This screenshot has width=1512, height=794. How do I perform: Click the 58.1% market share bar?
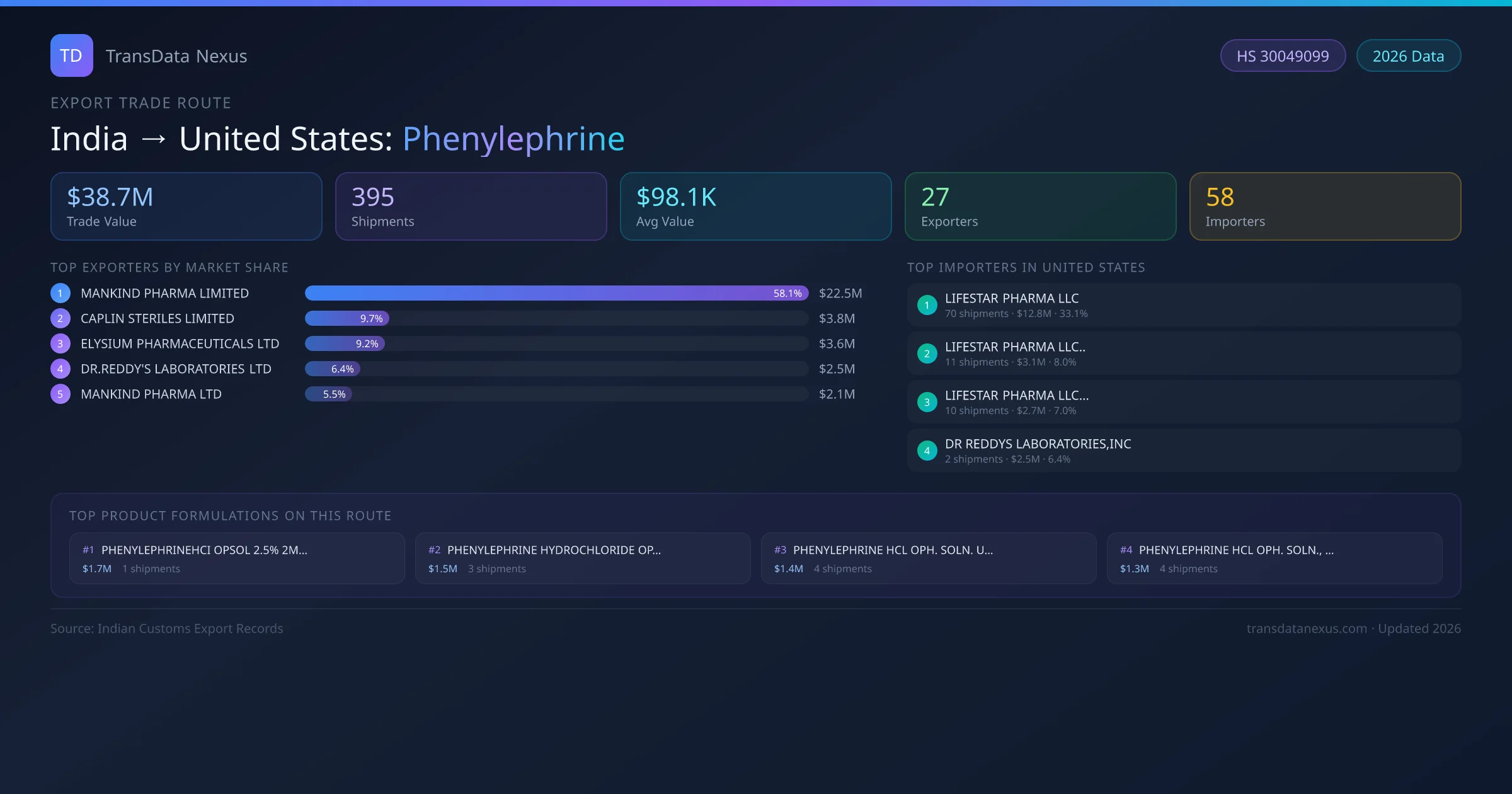coord(556,293)
